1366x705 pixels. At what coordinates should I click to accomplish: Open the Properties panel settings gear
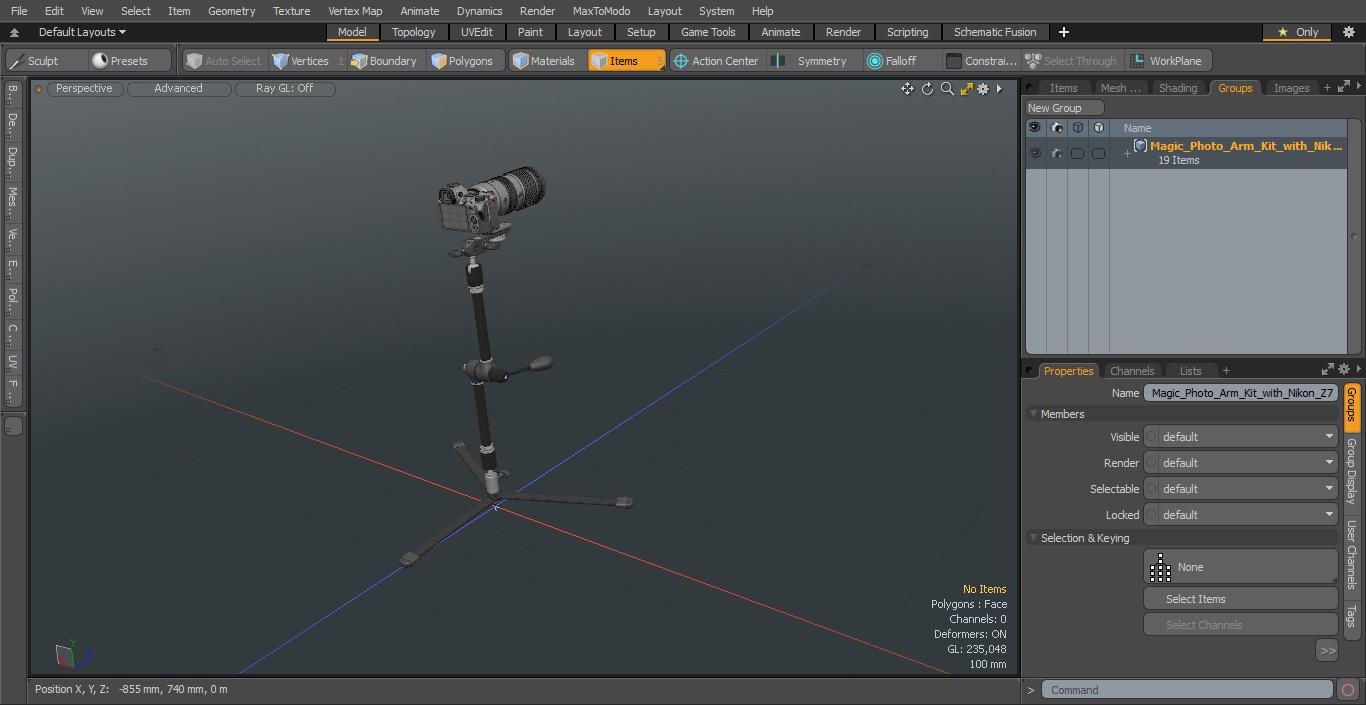click(1344, 369)
